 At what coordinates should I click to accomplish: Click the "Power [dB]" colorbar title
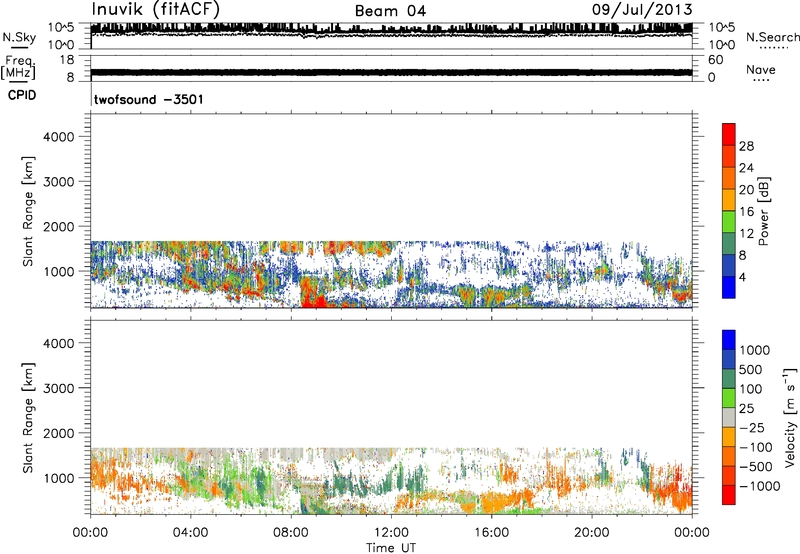(x=763, y=211)
